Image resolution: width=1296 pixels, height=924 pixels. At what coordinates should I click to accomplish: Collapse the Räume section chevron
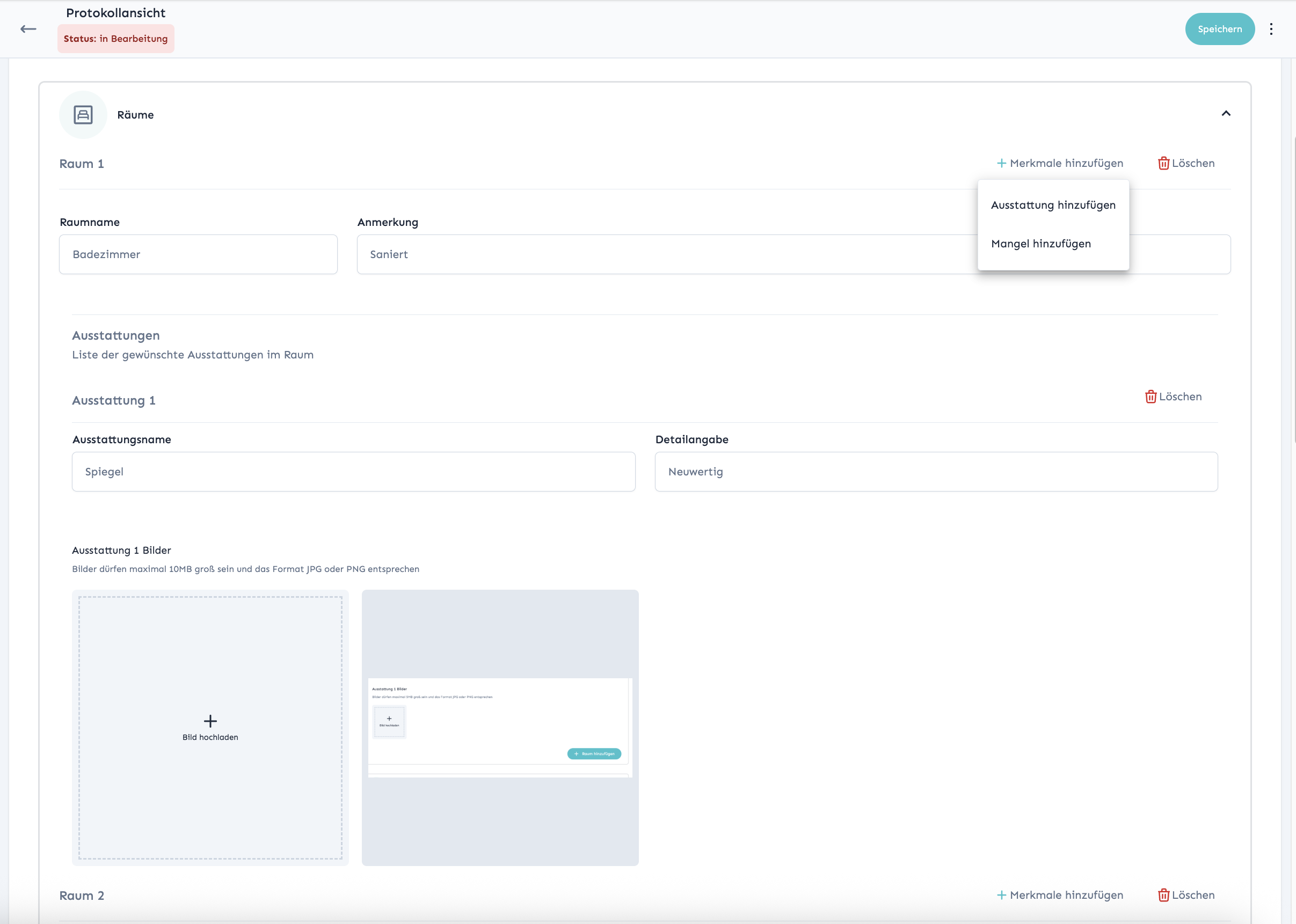click(x=1226, y=113)
